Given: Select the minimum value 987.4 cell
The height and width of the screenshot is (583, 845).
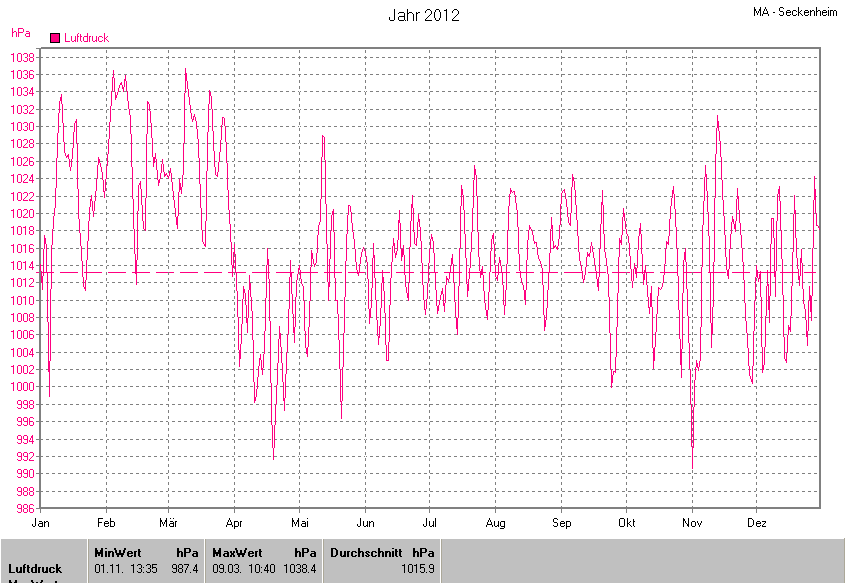Looking at the screenshot, I should 185,568.
